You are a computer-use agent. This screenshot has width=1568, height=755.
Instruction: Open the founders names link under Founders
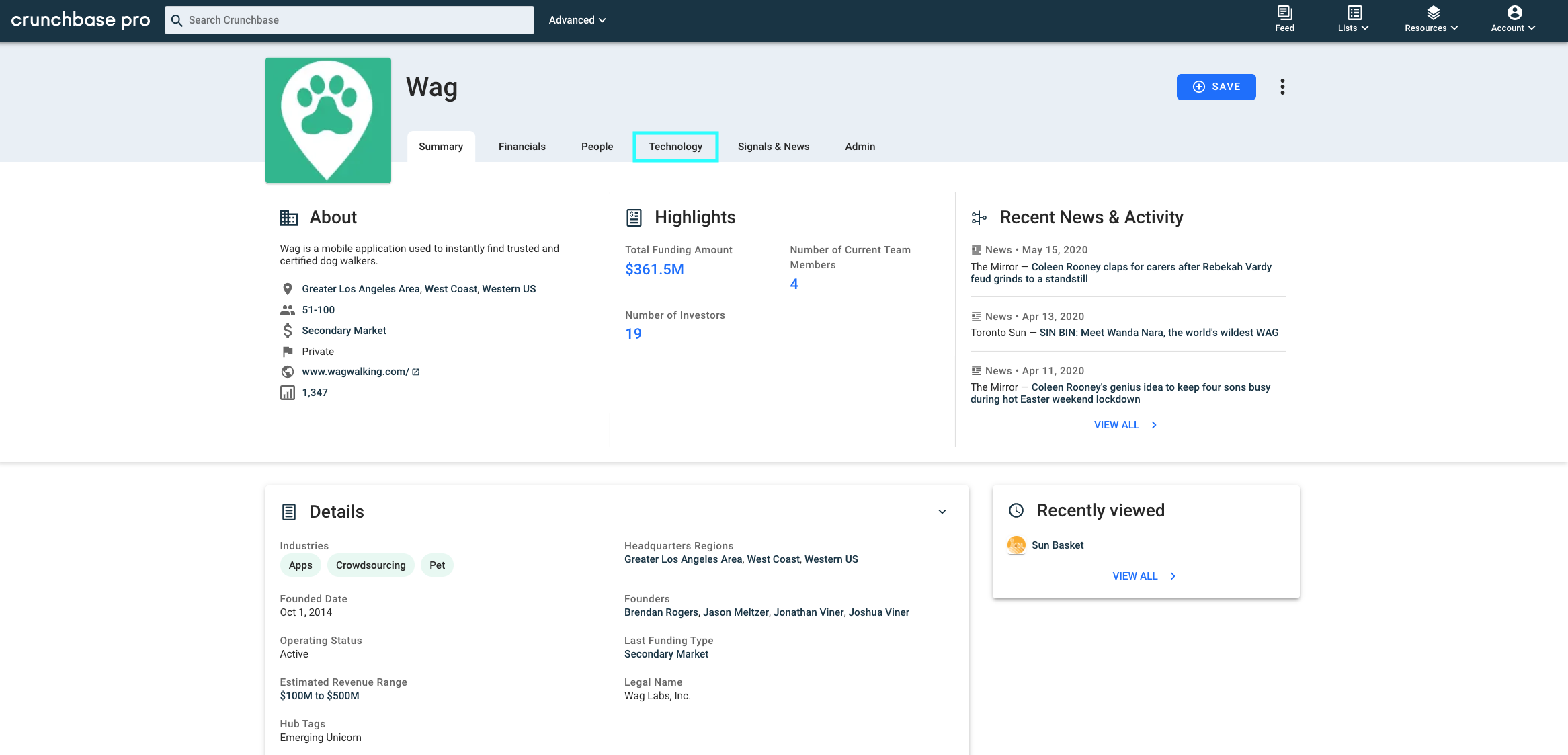[x=767, y=612]
